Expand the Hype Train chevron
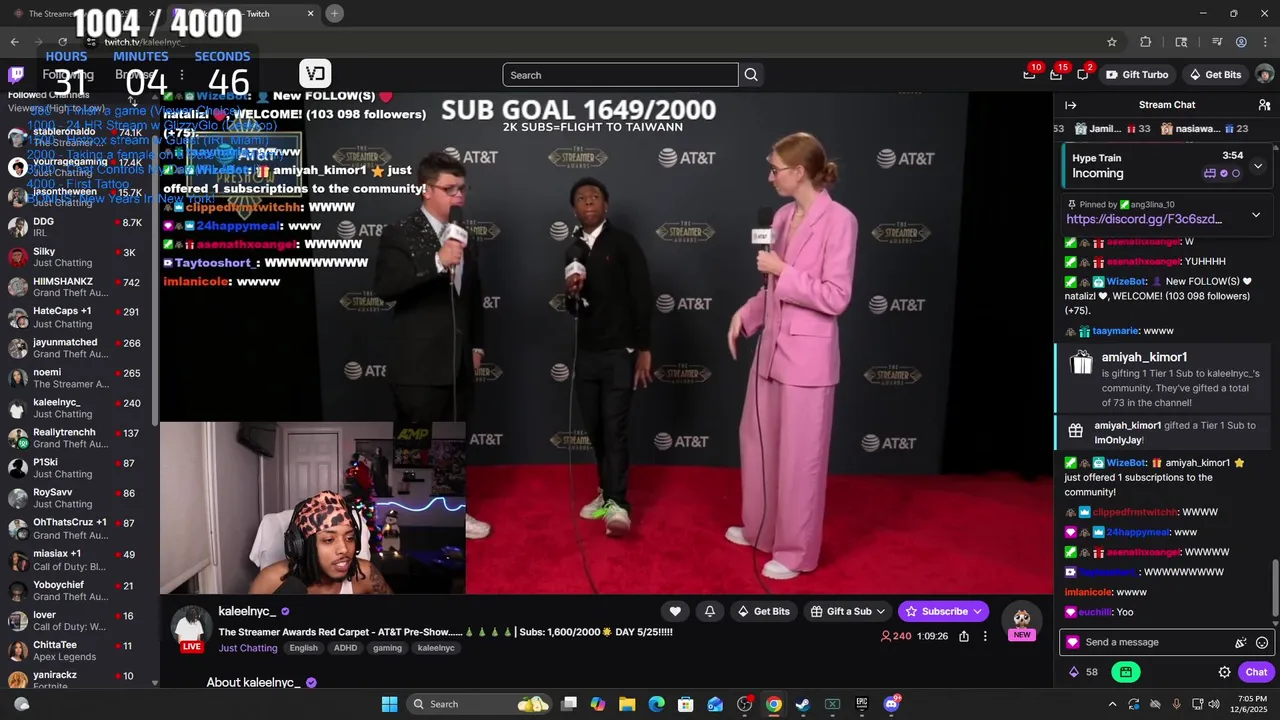 pos(1258,166)
